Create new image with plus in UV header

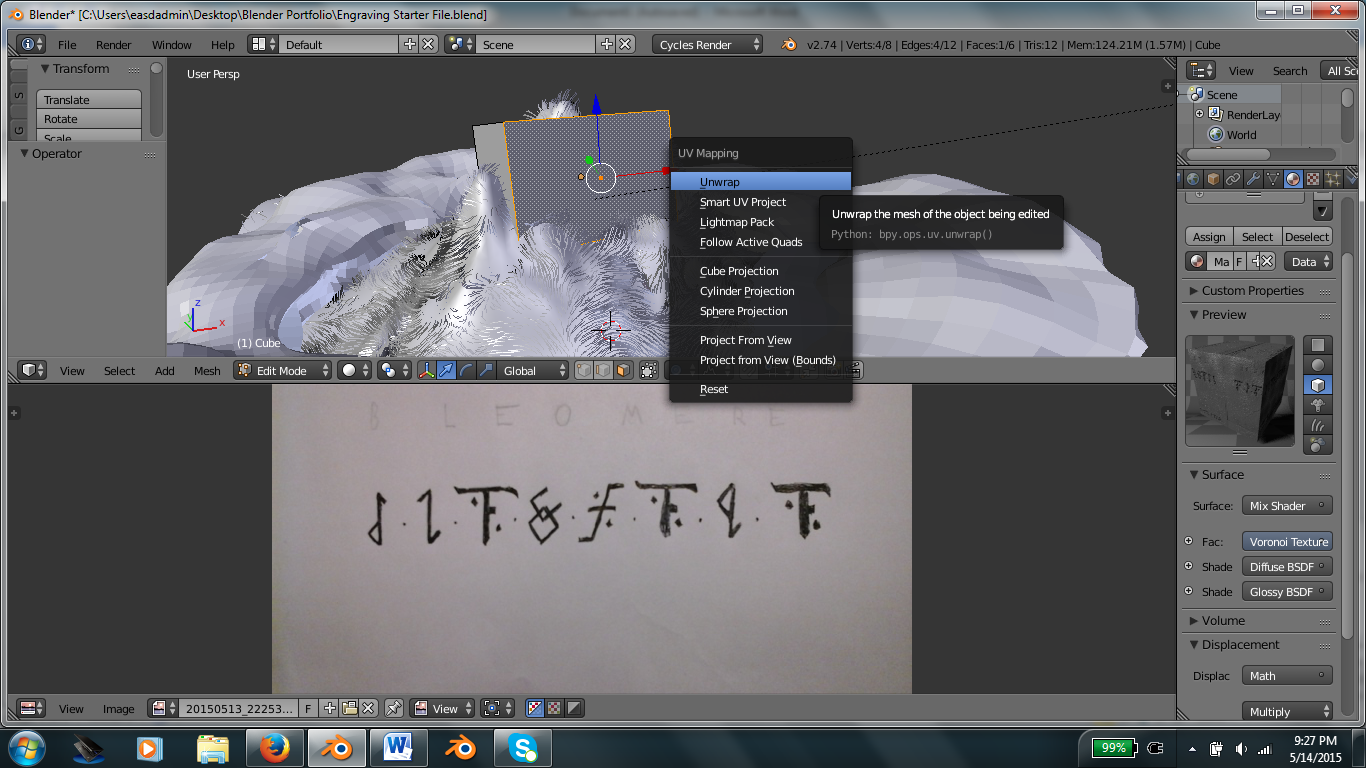coord(329,709)
